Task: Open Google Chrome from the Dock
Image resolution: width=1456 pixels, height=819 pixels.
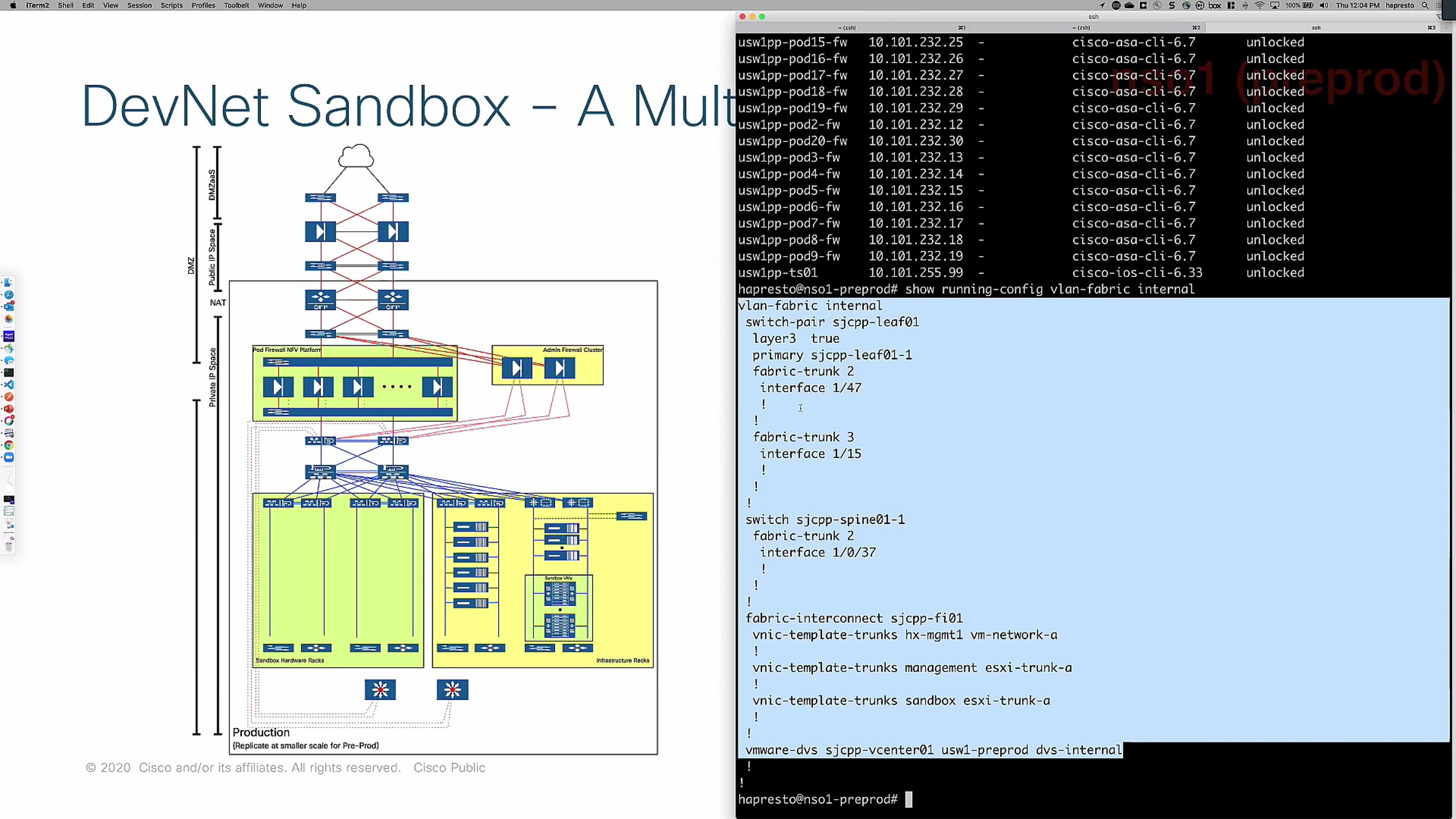Action: point(8,445)
